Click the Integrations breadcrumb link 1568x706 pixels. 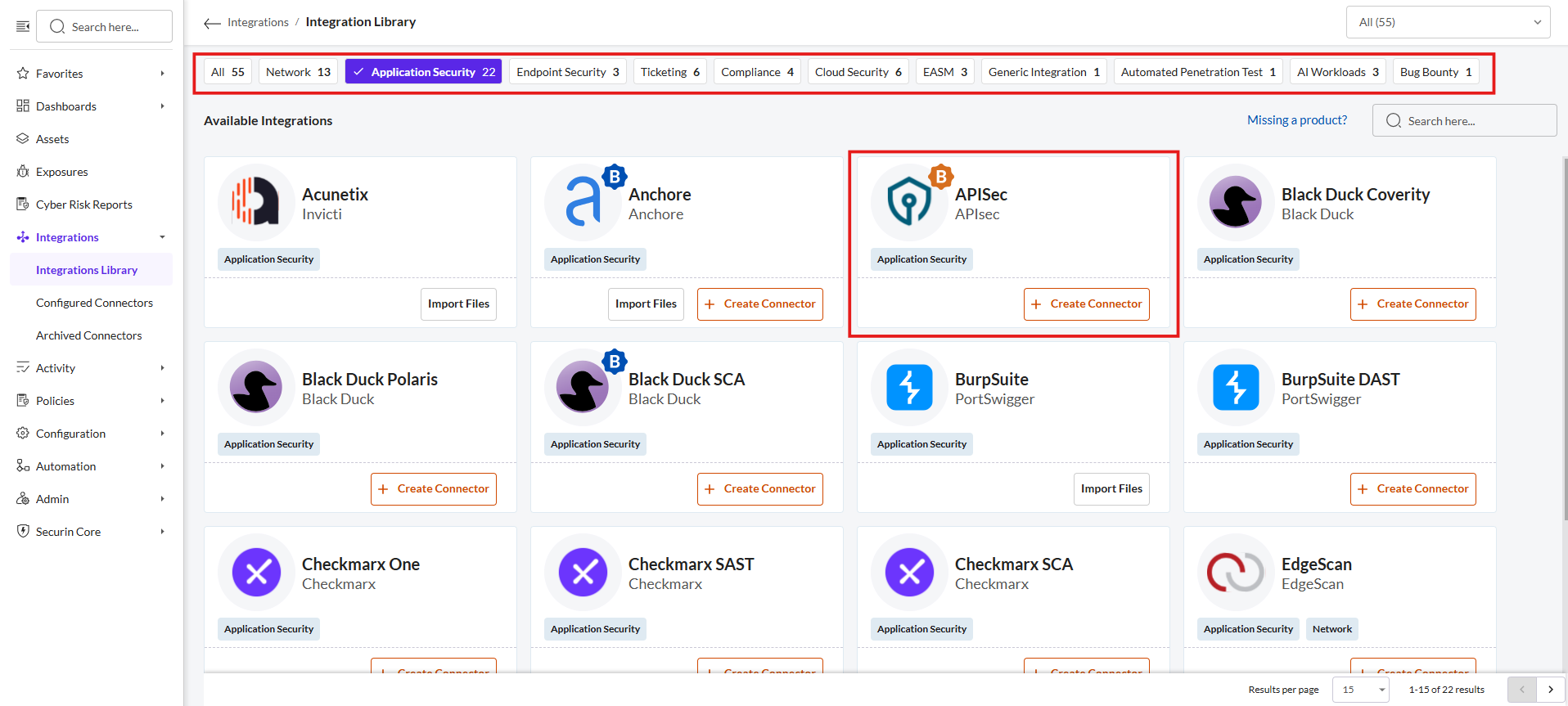point(258,22)
